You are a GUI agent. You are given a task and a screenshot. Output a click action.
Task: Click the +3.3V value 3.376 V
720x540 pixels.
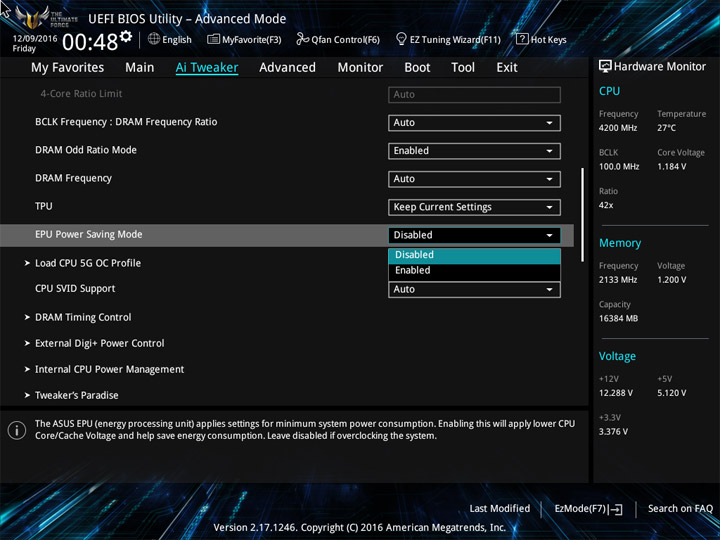(x=613, y=432)
